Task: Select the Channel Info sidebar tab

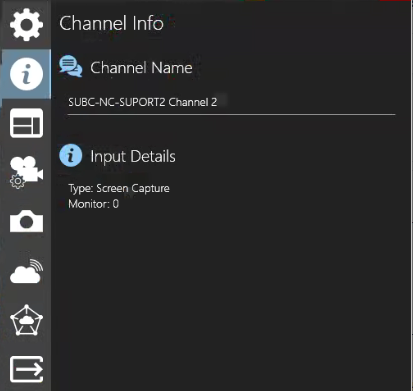Action: point(26,74)
